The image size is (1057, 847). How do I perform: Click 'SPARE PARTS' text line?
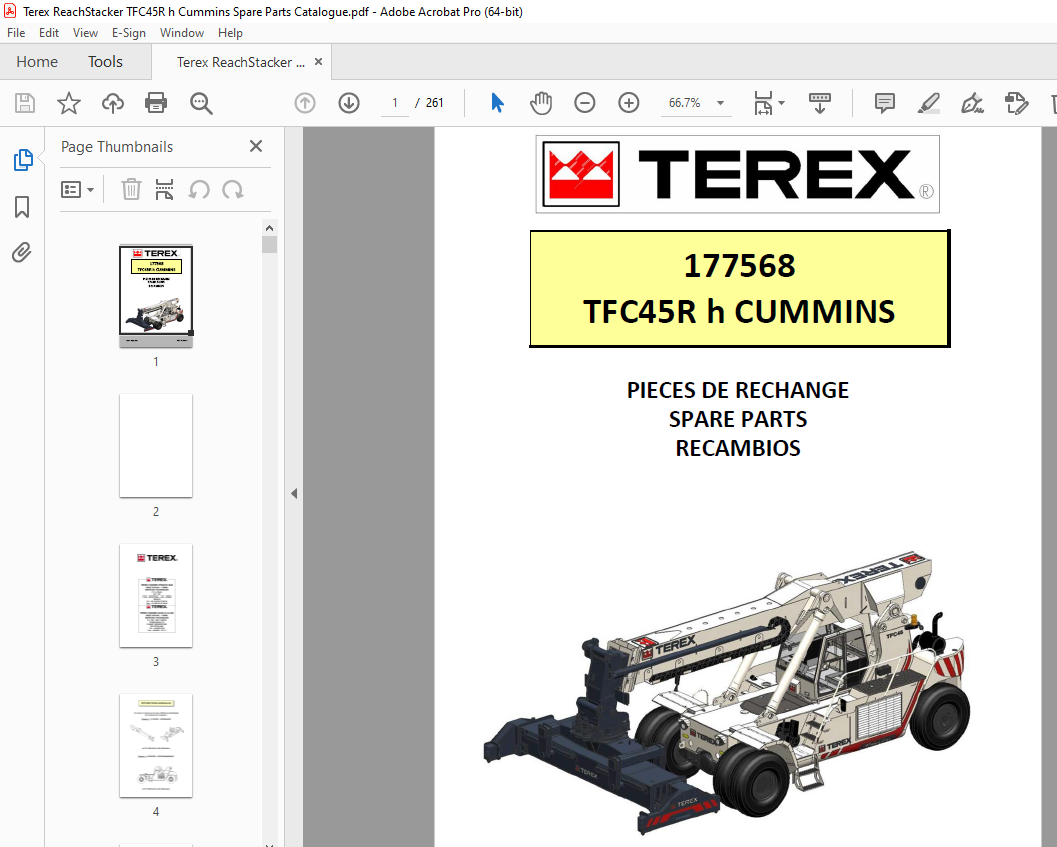click(x=737, y=419)
